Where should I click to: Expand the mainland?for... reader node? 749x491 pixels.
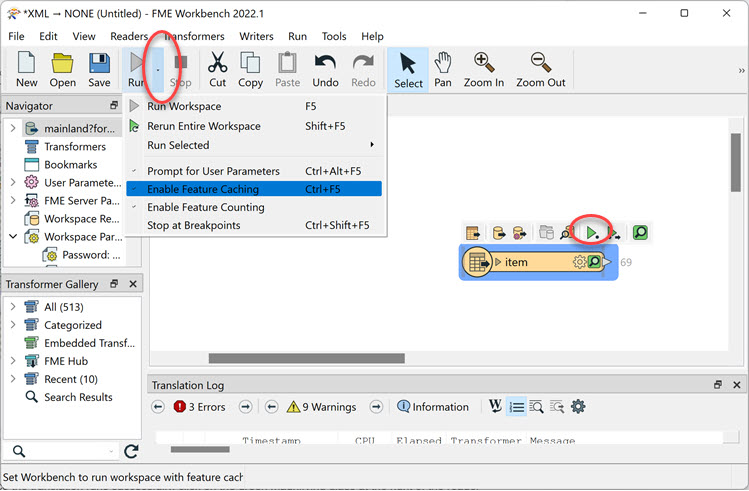13,128
